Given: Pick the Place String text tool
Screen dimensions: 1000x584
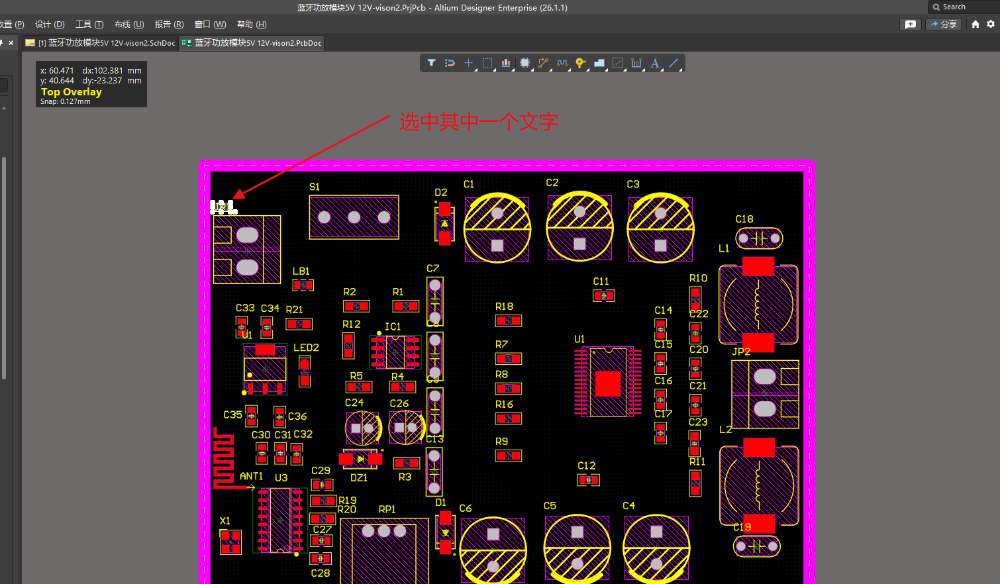Looking at the screenshot, I should (x=655, y=63).
